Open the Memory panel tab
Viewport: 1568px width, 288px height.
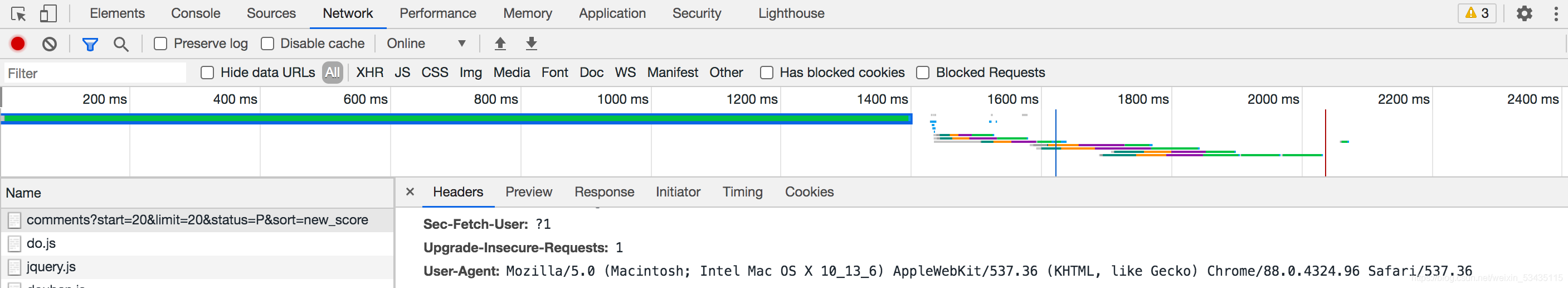tap(527, 13)
